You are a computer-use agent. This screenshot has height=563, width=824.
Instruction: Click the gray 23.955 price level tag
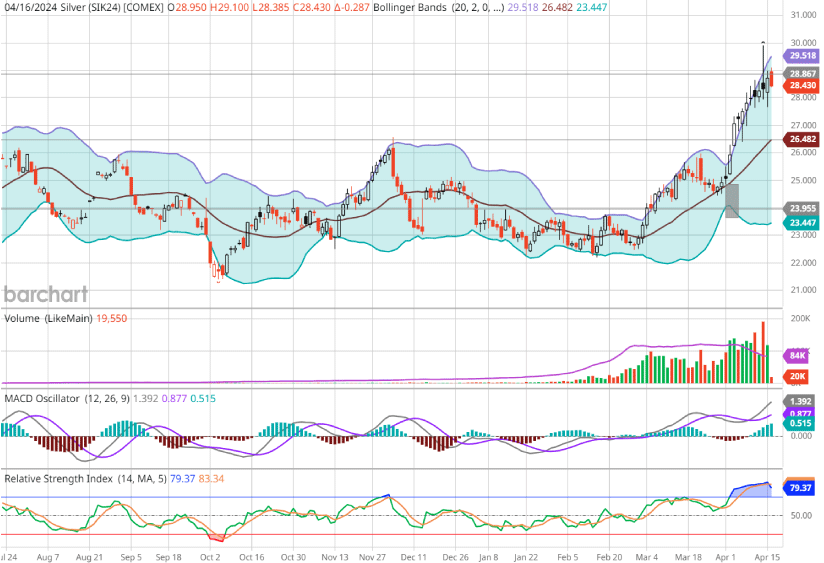(803, 209)
